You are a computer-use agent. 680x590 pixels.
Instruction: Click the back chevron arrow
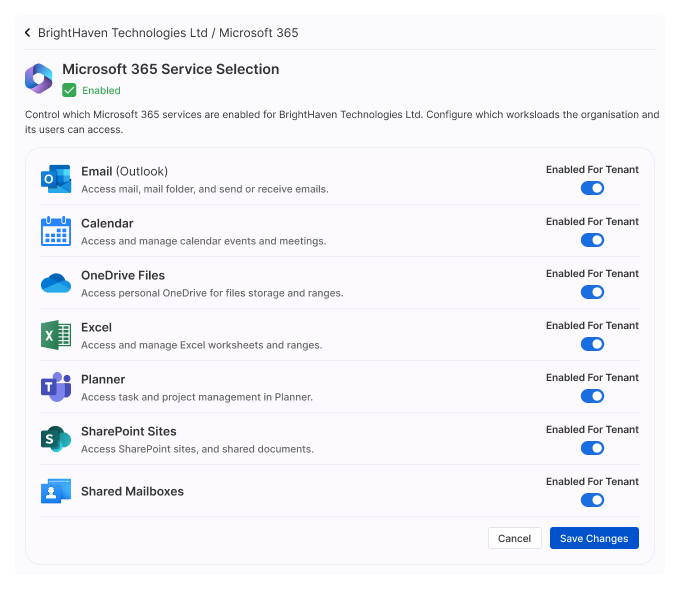pyautogui.click(x=28, y=33)
